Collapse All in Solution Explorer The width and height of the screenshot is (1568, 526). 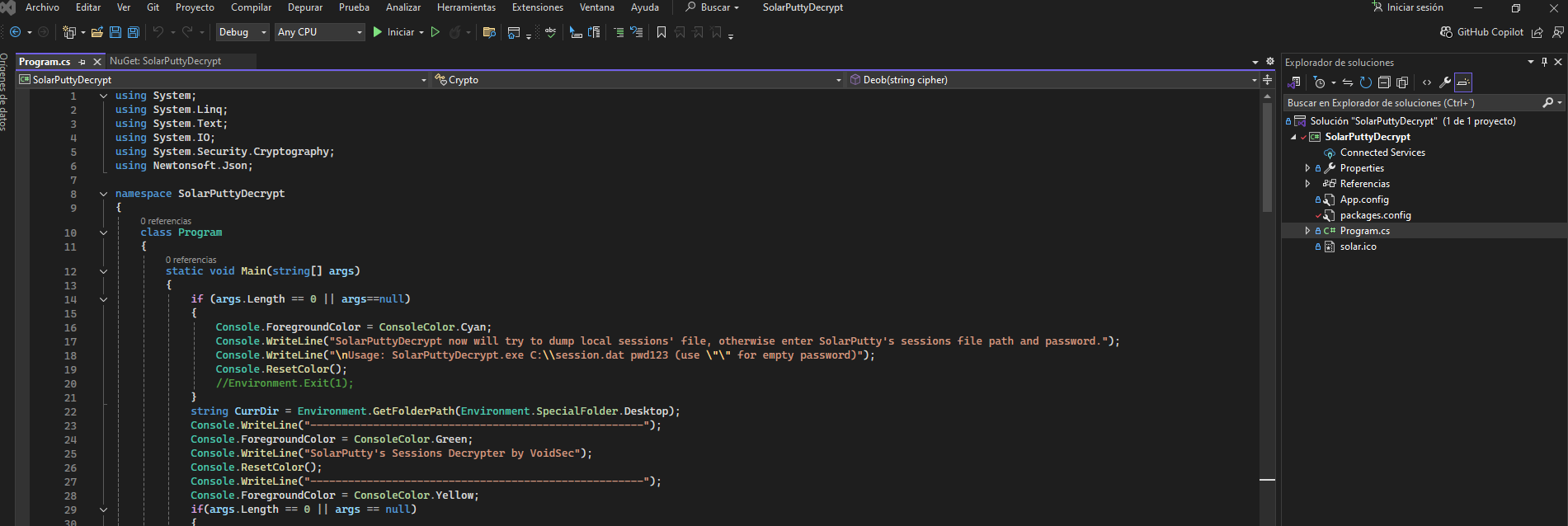1384,82
